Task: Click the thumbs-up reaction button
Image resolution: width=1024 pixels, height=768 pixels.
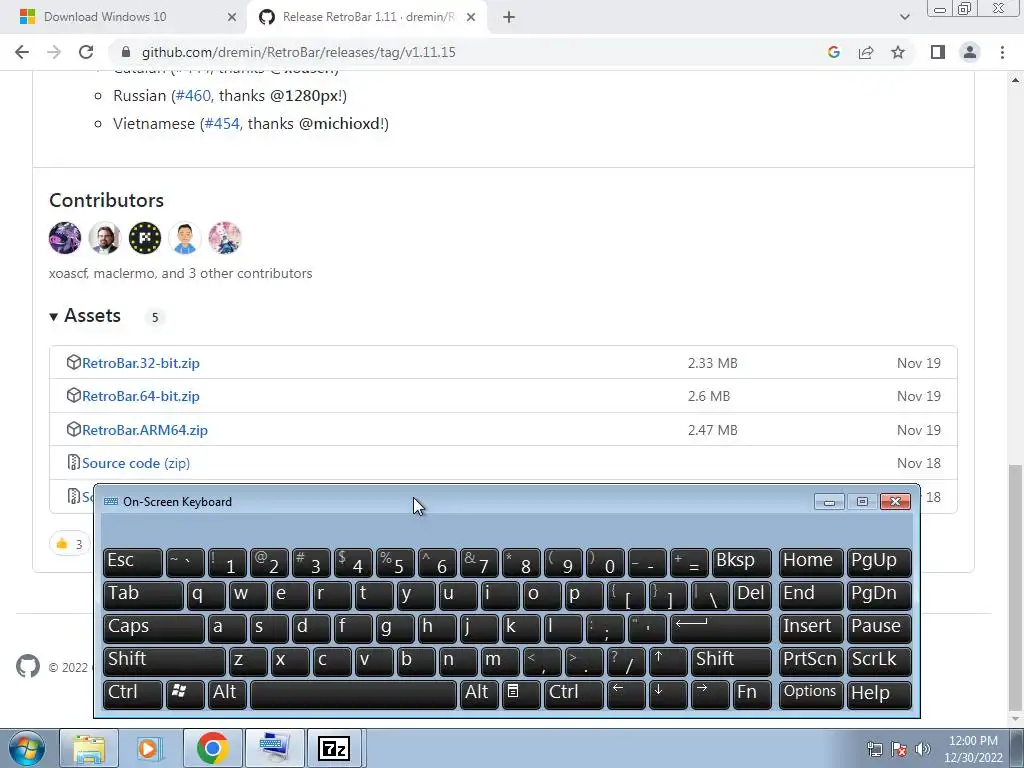Action: [x=69, y=543]
